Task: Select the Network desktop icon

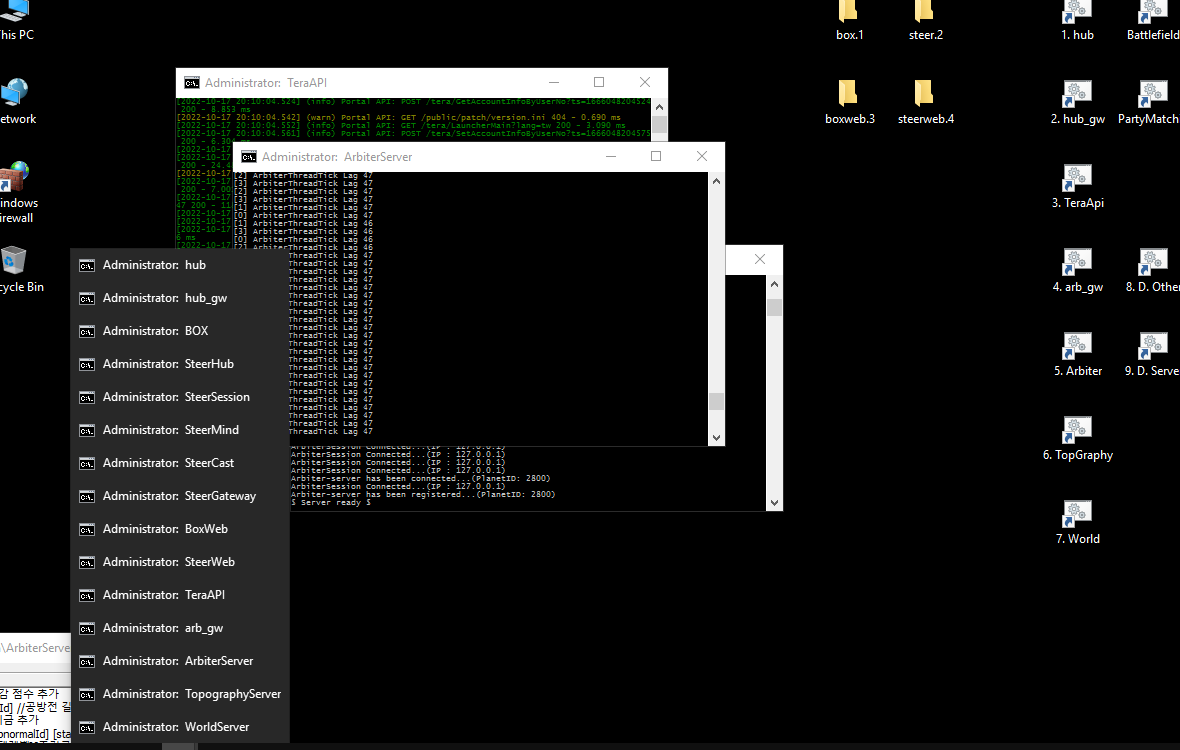Action: pyautogui.click(x=17, y=103)
